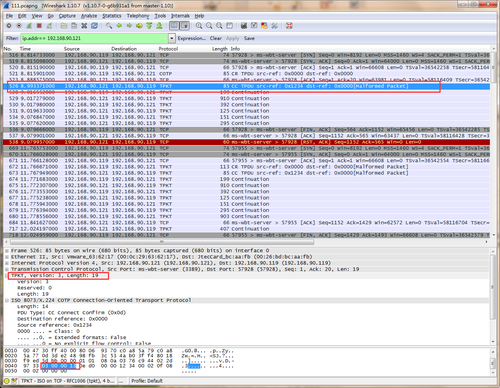Toggle packet list colorization

(x=174, y=26)
